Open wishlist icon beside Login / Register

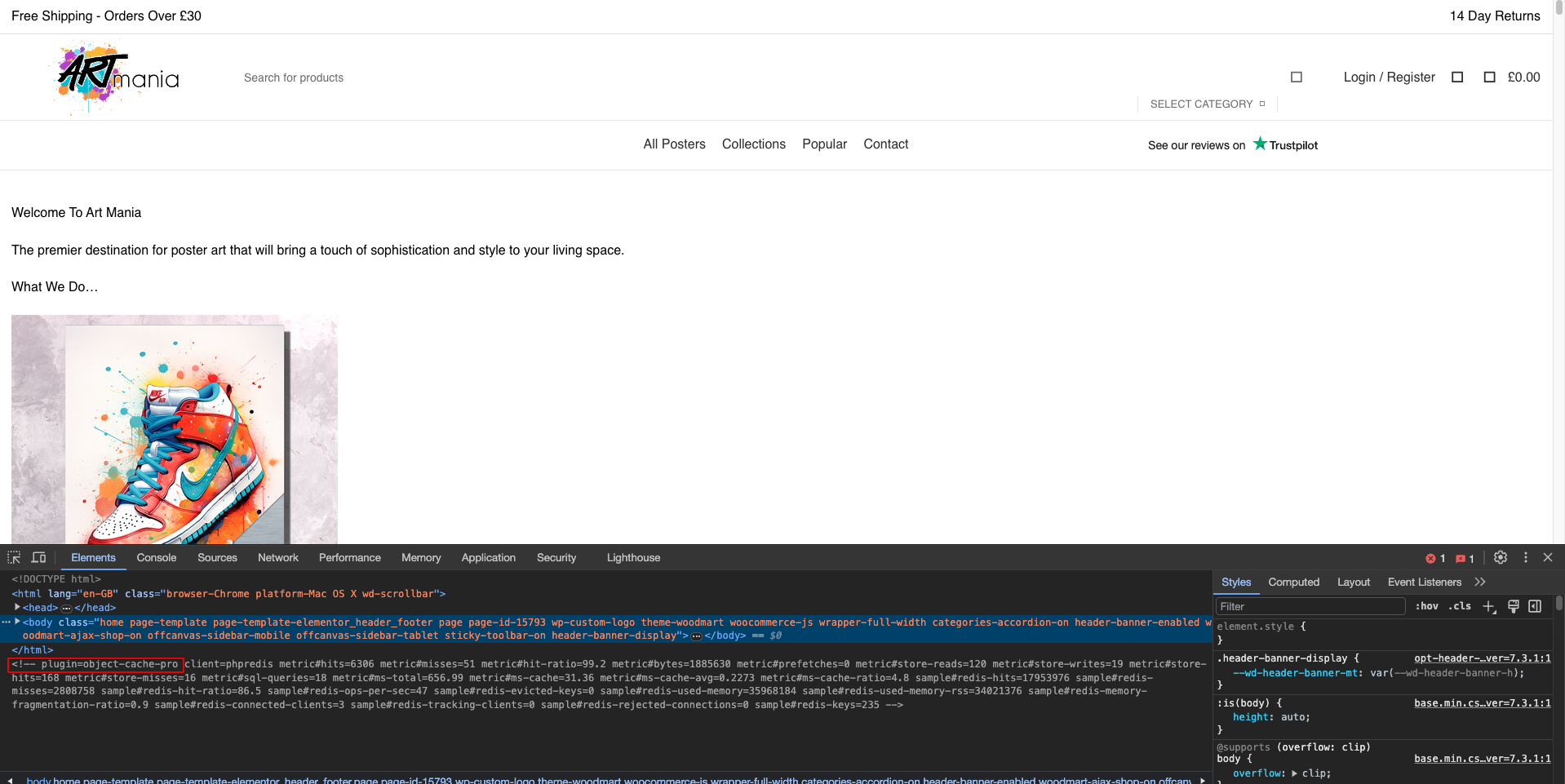1457,78
